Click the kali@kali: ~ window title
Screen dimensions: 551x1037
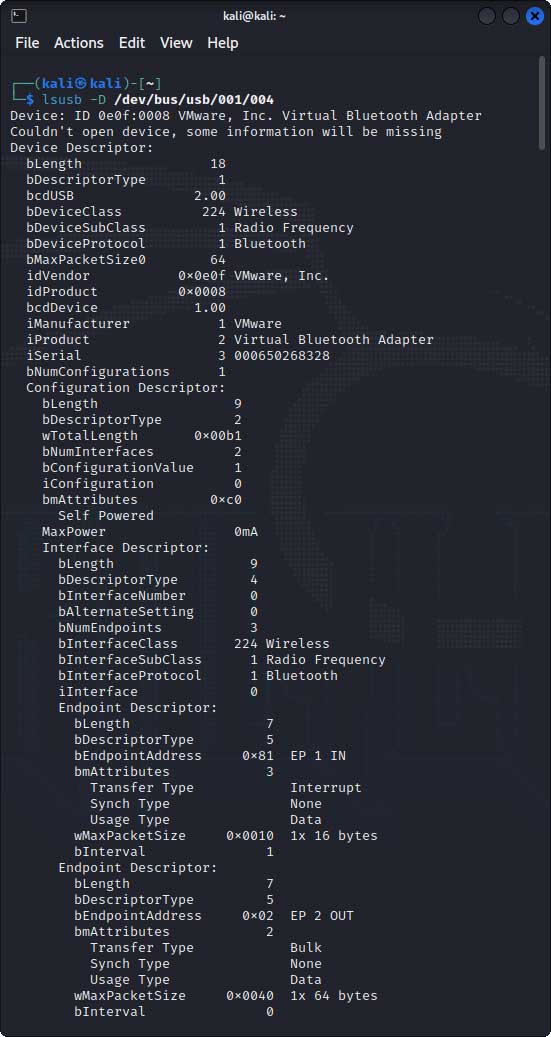point(255,16)
